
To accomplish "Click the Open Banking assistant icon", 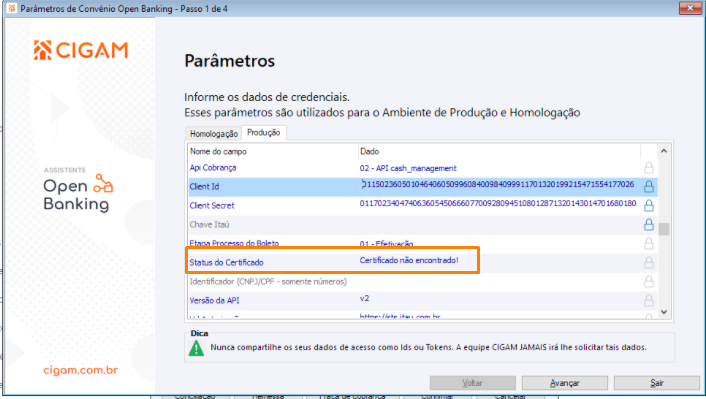I will pos(103,184).
